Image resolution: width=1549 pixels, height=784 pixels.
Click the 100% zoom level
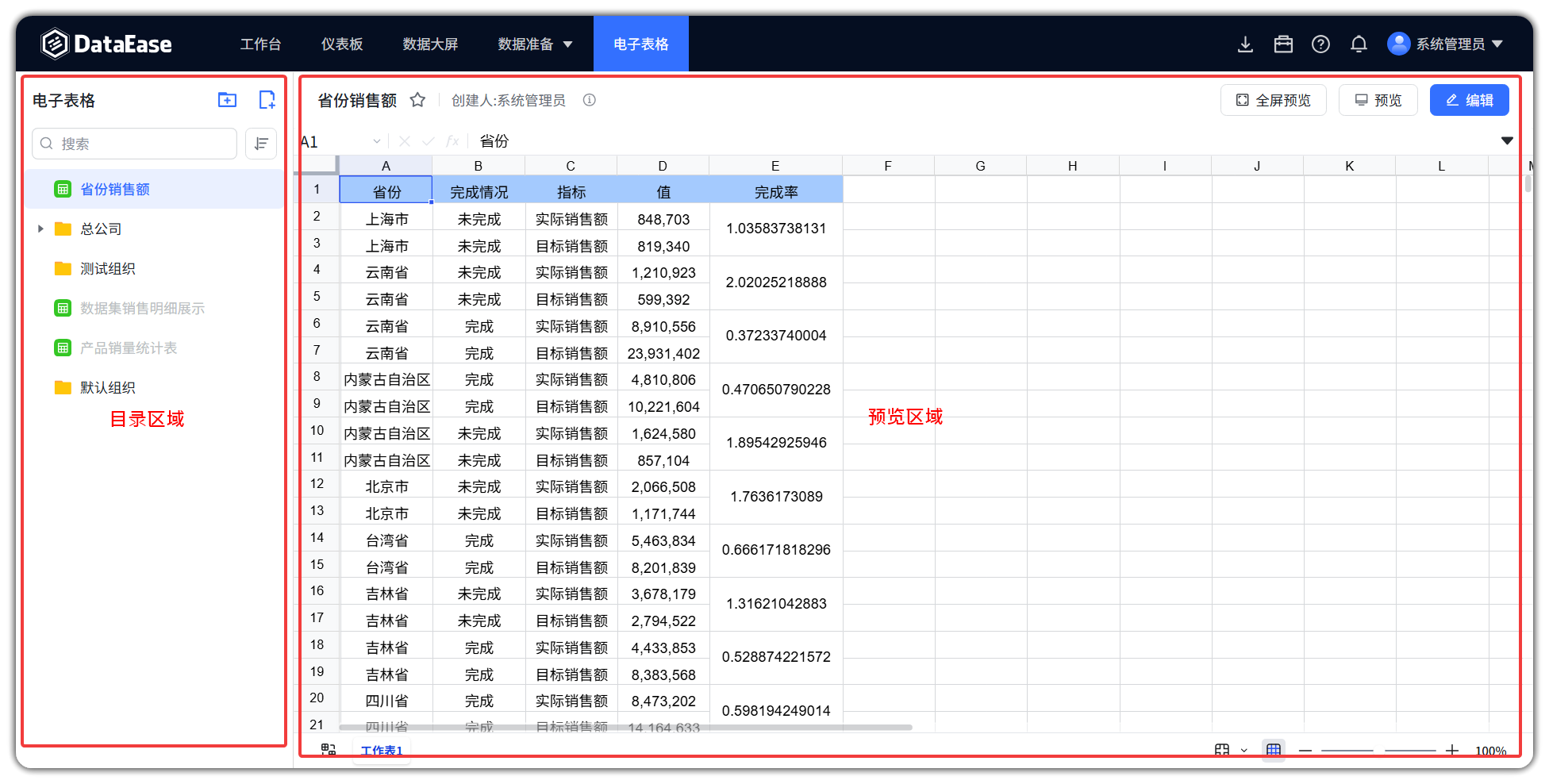pos(1490,751)
